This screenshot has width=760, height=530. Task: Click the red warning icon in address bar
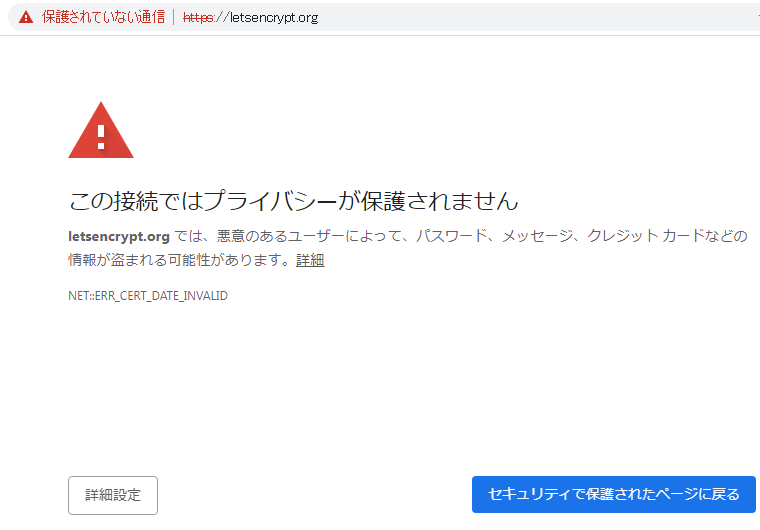(x=26, y=17)
